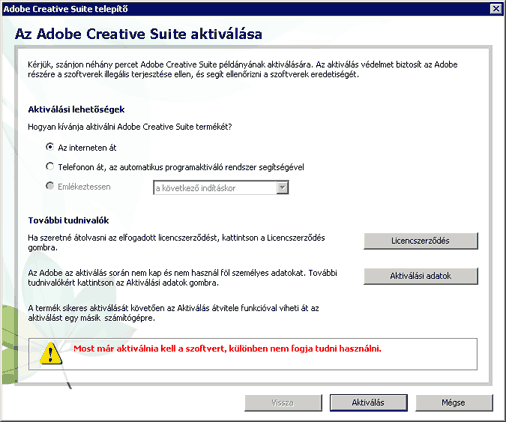Open the Licencszerződés license agreement button
Image resolution: width=506 pixels, height=422 pixels.
click(x=421, y=241)
